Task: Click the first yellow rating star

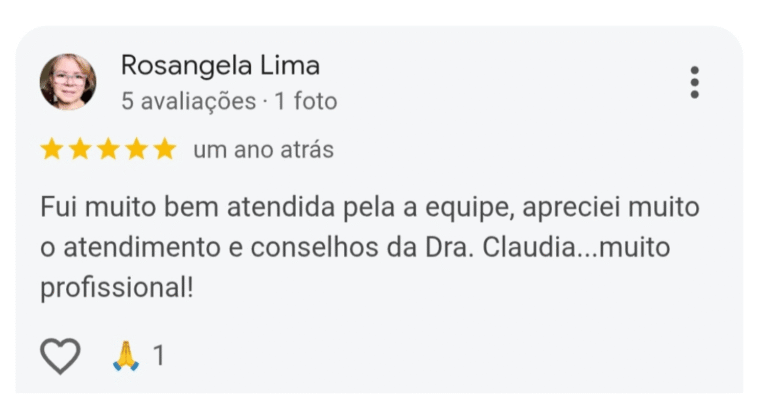Action: coord(51,150)
